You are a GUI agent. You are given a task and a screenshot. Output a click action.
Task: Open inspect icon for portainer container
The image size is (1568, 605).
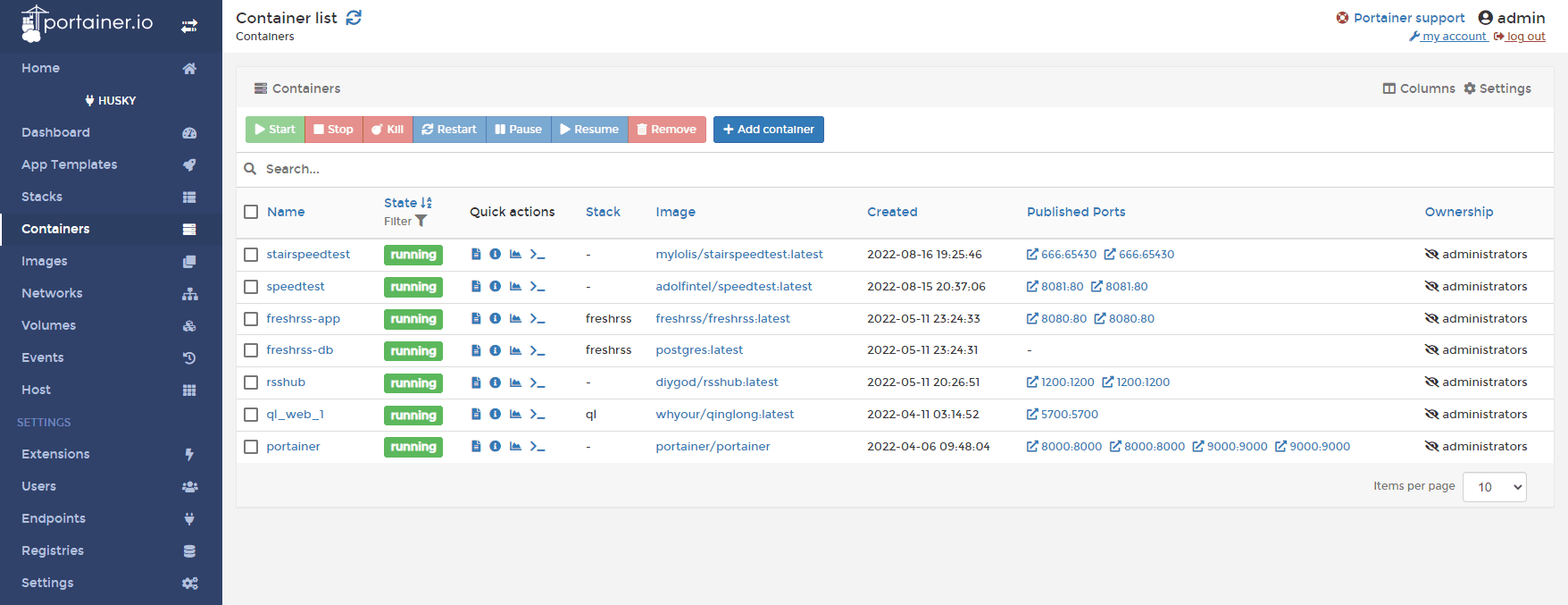click(496, 446)
